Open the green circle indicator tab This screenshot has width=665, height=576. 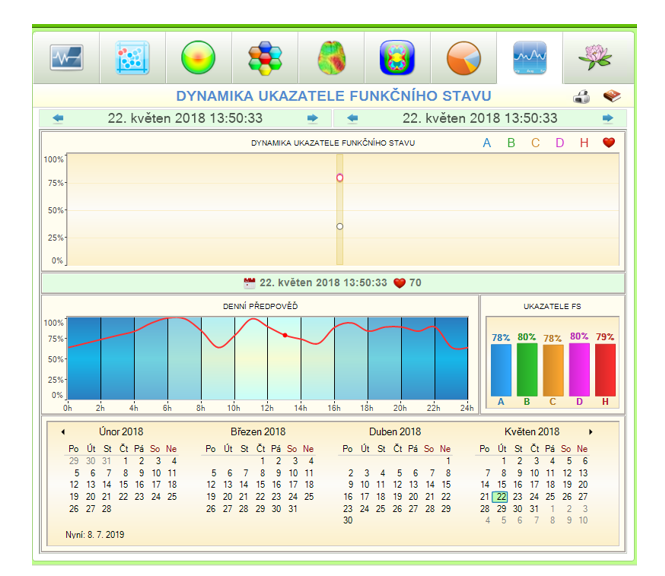pos(198,57)
